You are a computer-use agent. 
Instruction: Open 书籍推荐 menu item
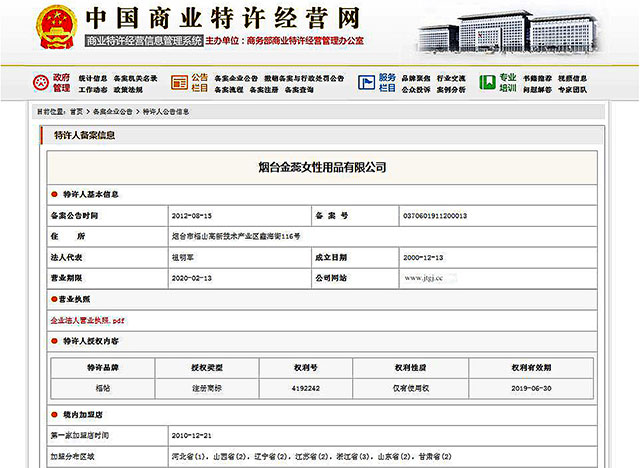tap(538, 78)
